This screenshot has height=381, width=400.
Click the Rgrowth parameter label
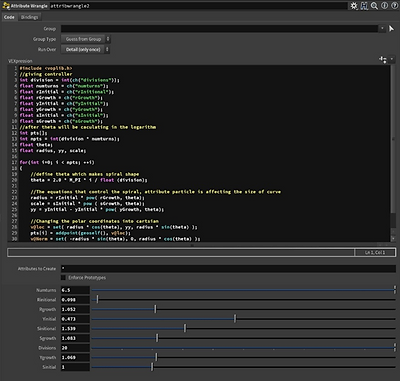pos(48,309)
